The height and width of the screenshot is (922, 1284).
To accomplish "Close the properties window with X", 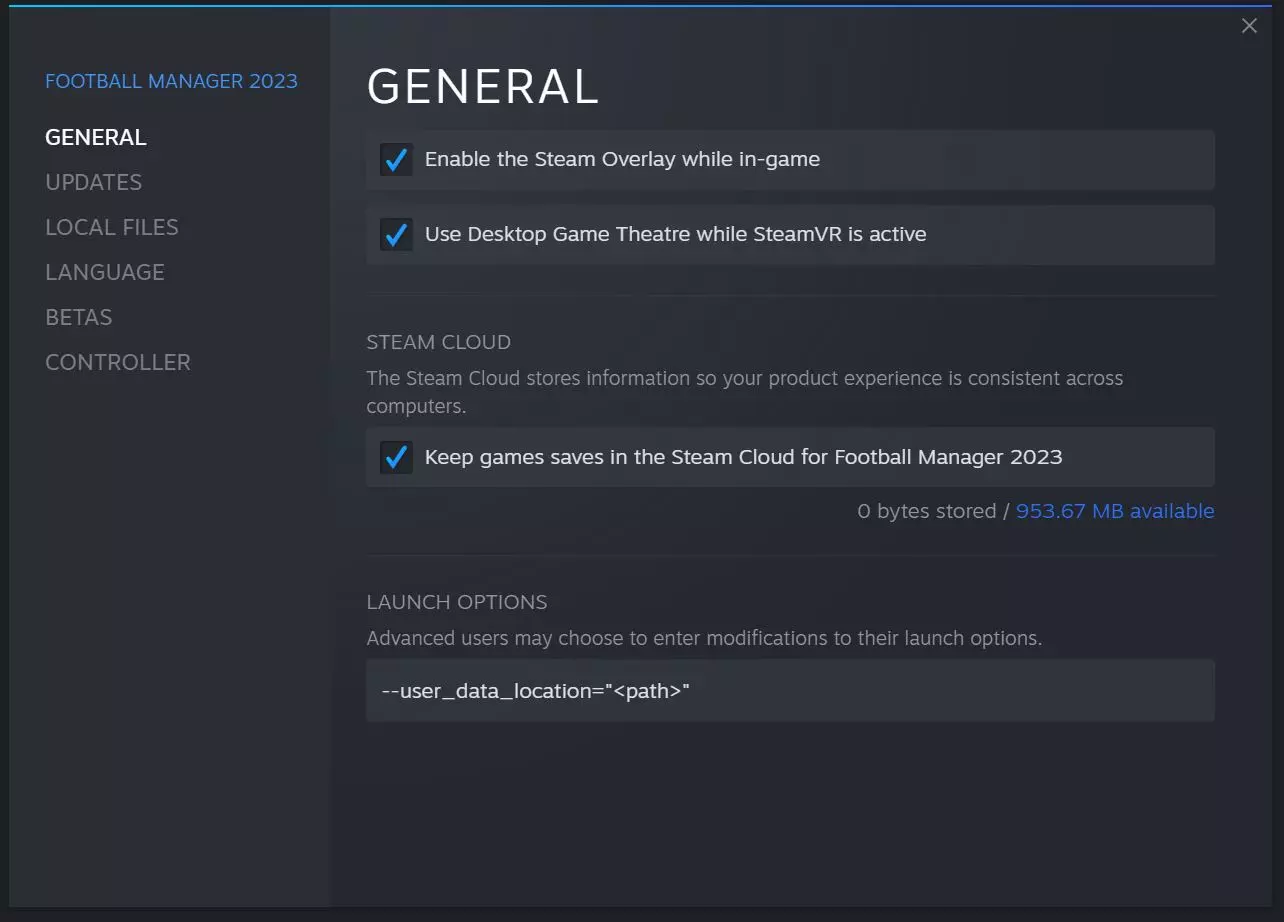I will (1249, 26).
